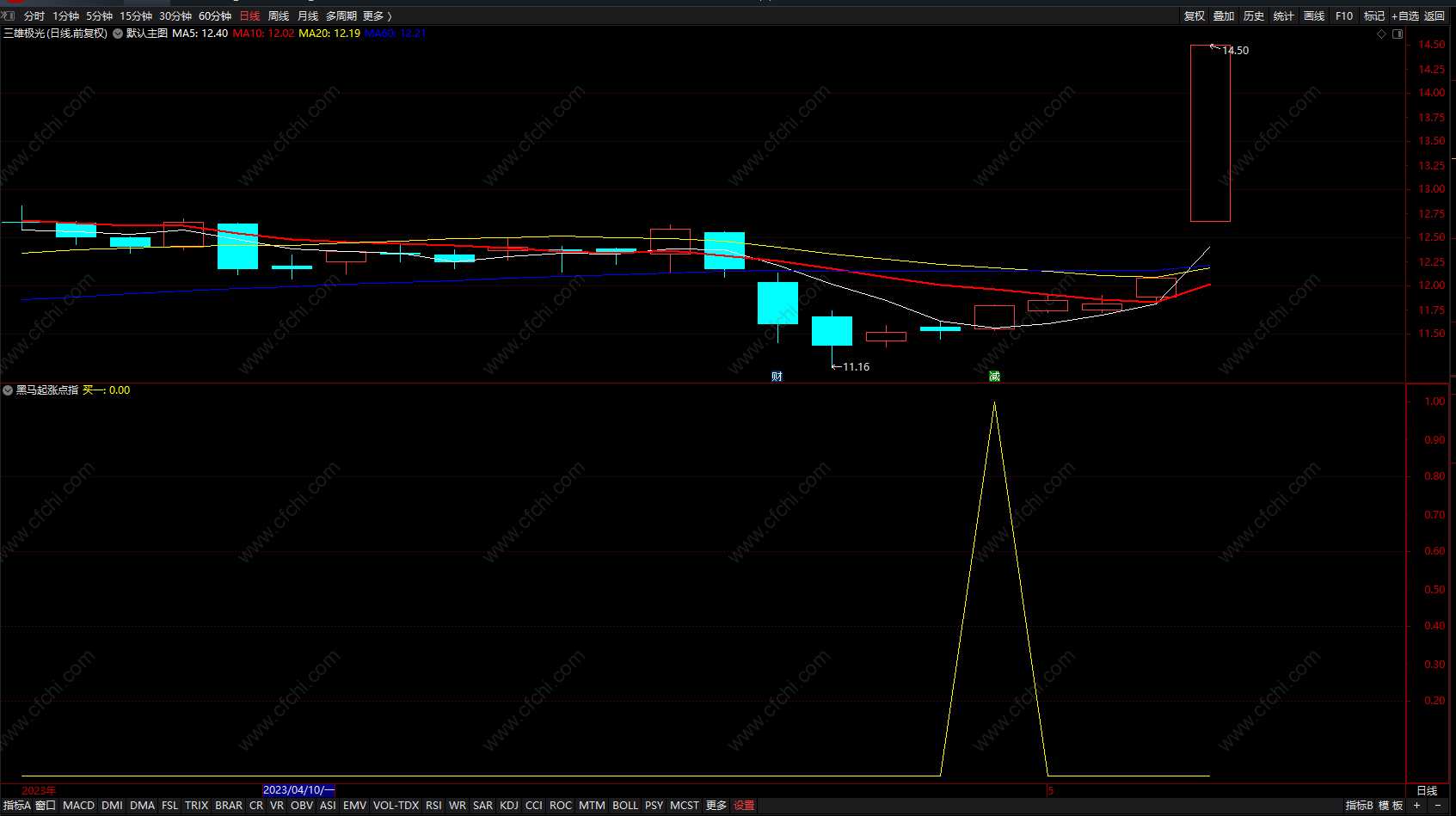Switch sub-chart to WR indicator
The height and width of the screenshot is (816, 1456).
[x=458, y=806]
